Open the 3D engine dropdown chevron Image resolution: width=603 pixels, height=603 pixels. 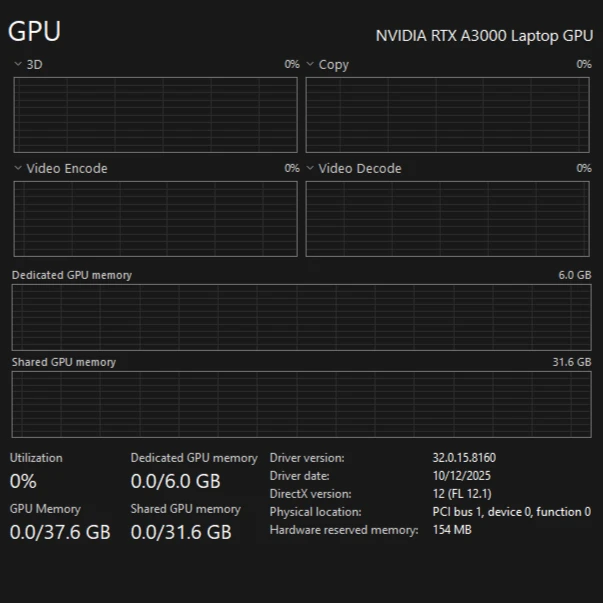point(18,64)
